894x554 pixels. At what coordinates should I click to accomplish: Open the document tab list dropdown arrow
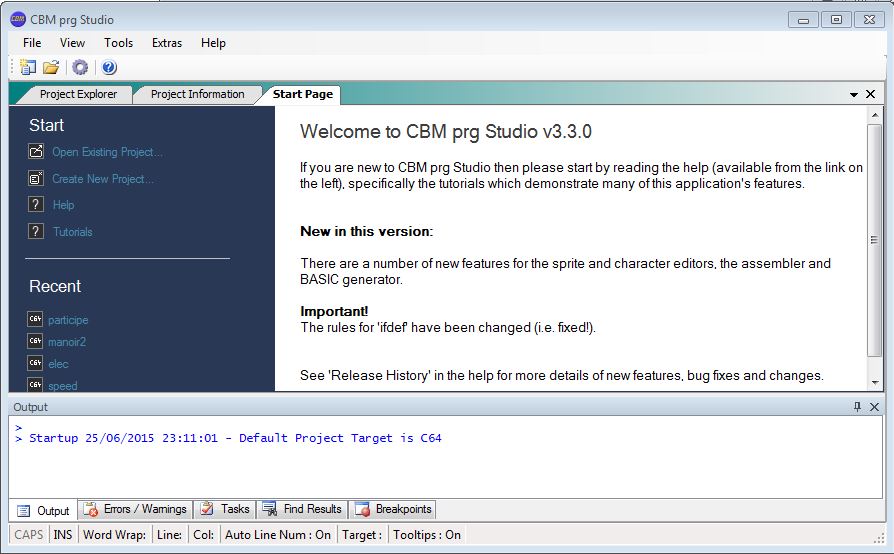point(854,95)
